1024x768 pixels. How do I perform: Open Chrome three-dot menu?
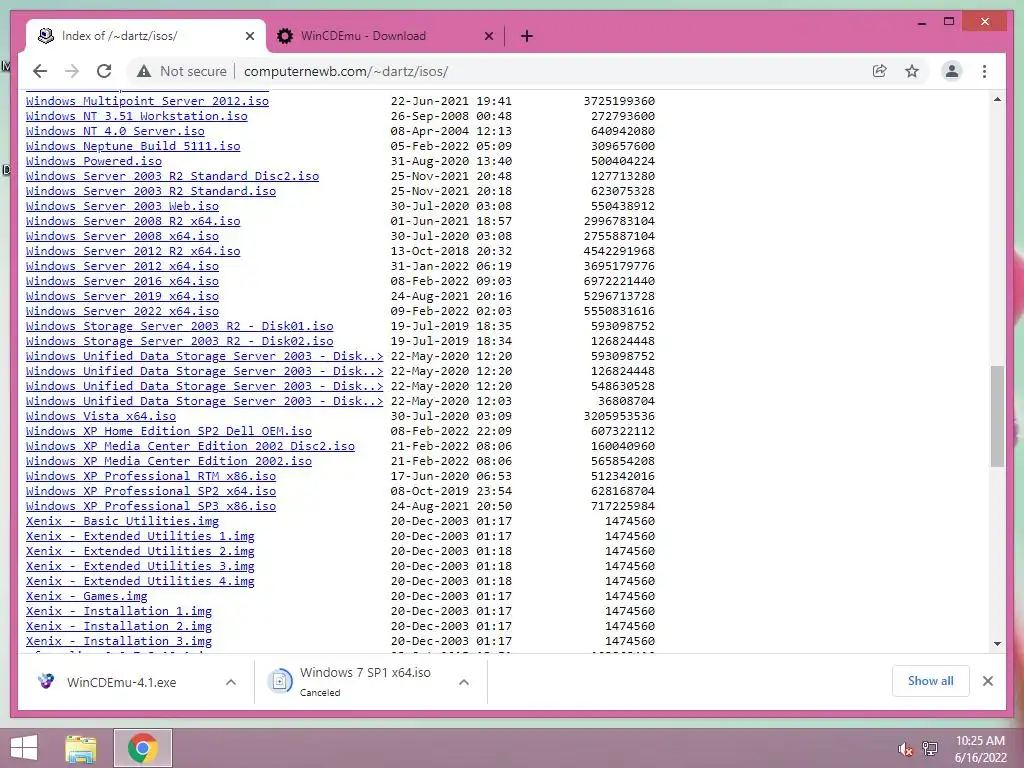(984, 71)
